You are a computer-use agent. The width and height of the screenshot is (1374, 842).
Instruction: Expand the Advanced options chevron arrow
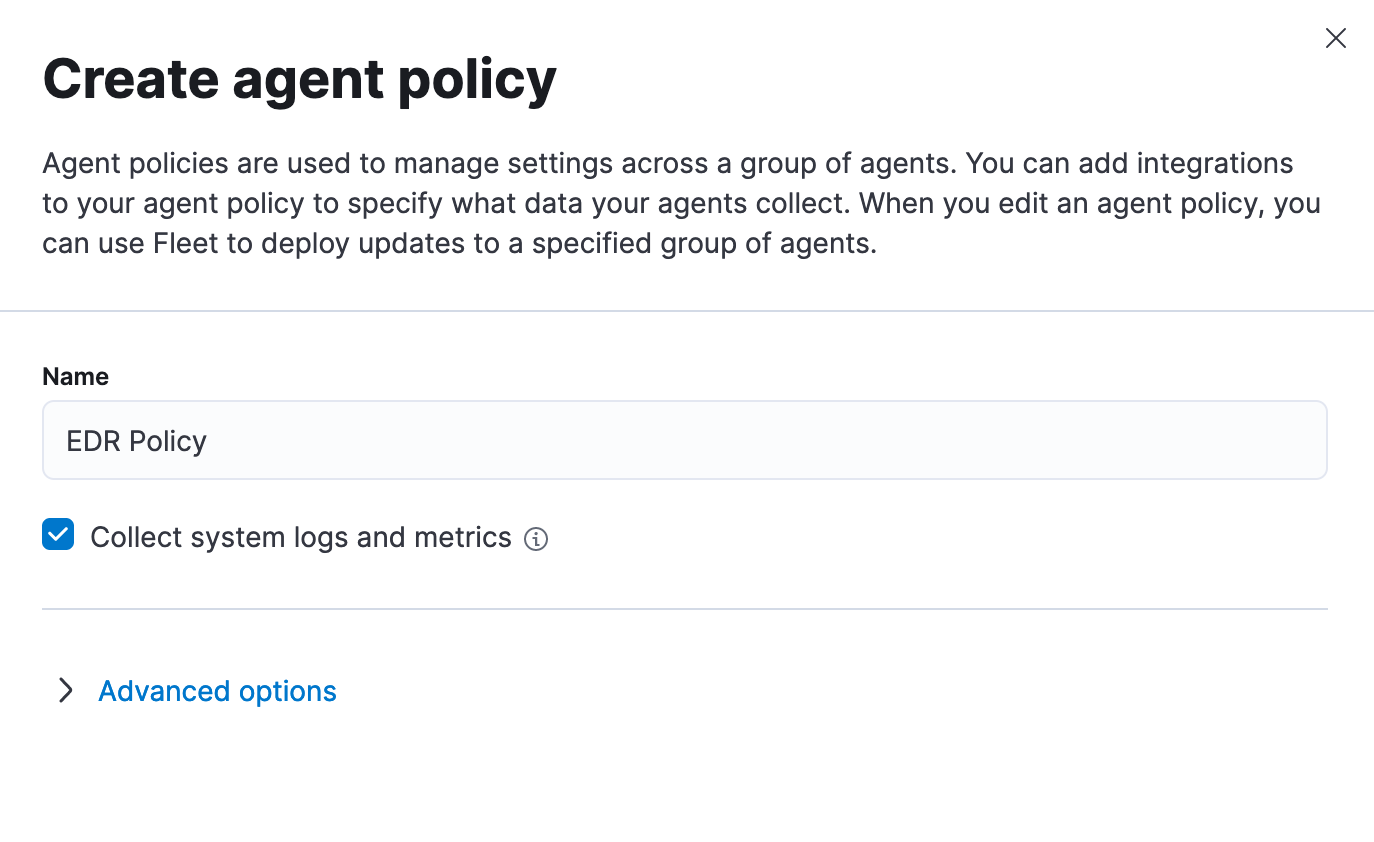pyautogui.click(x=66, y=690)
